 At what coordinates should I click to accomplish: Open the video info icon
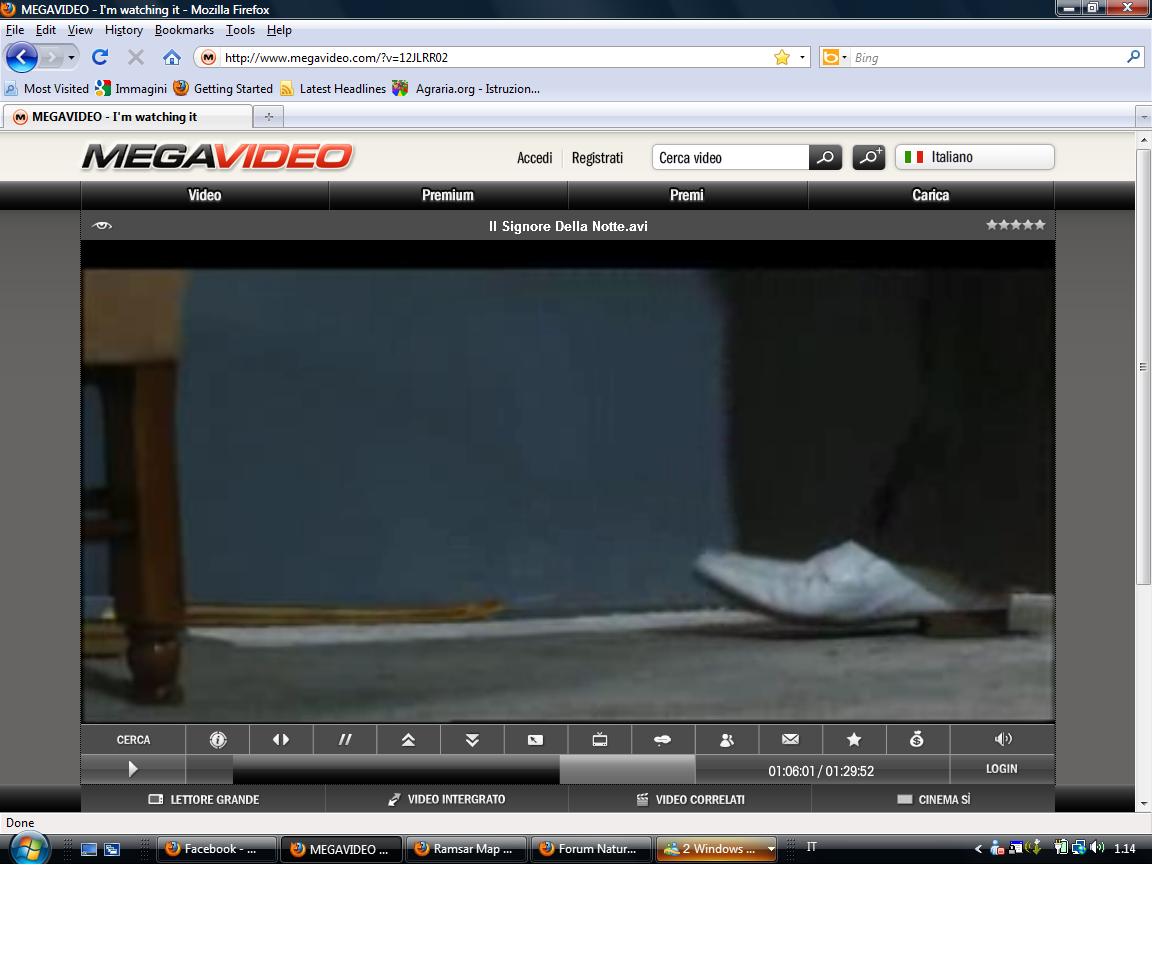pyautogui.click(x=218, y=740)
